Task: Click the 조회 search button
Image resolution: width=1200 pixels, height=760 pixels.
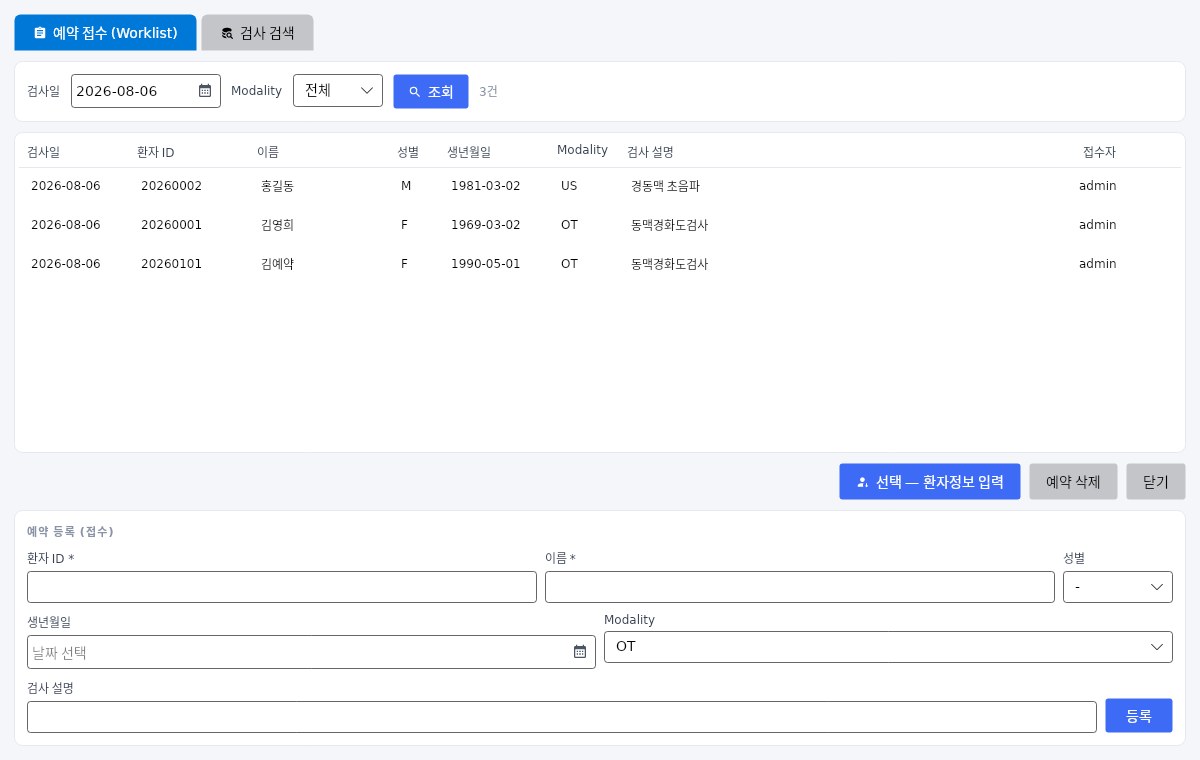Action: pyautogui.click(x=431, y=91)
